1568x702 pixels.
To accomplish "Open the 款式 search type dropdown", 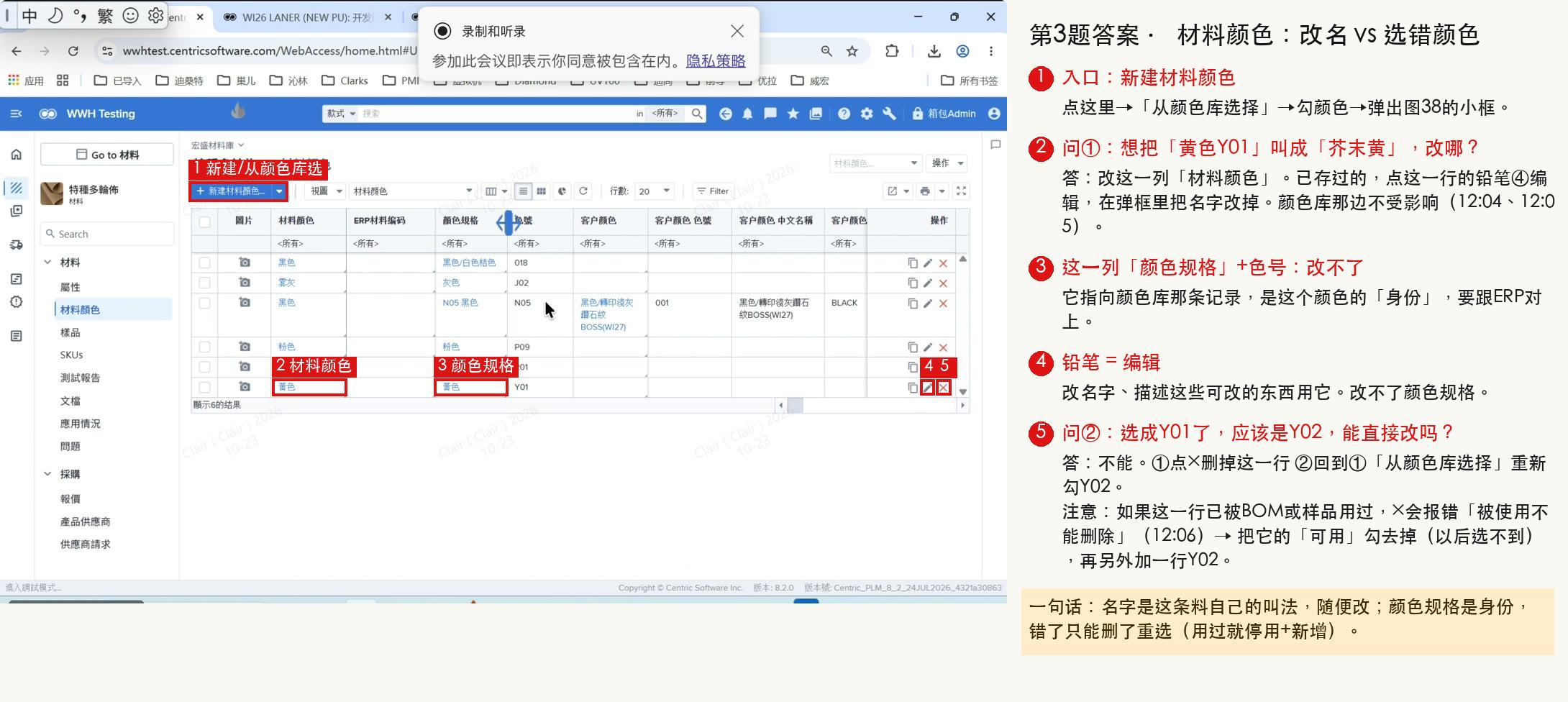I will pos(341,114).
